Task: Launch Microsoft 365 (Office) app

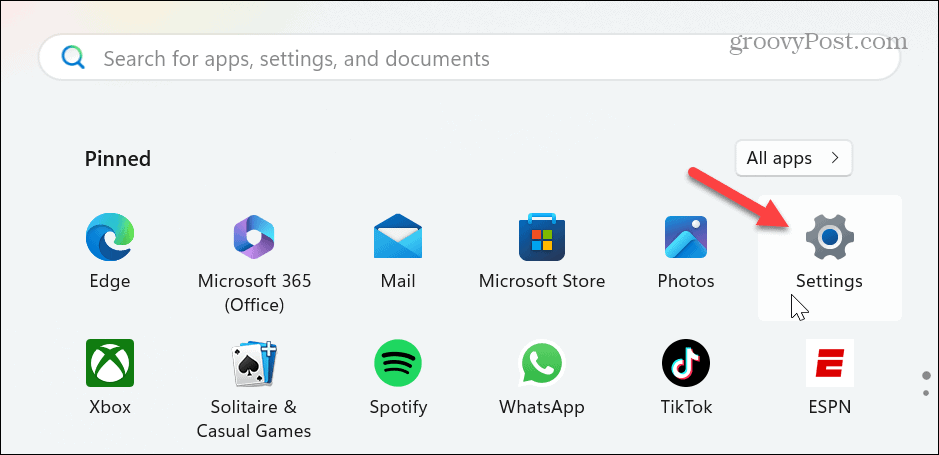Action: [x=254, y=237]
